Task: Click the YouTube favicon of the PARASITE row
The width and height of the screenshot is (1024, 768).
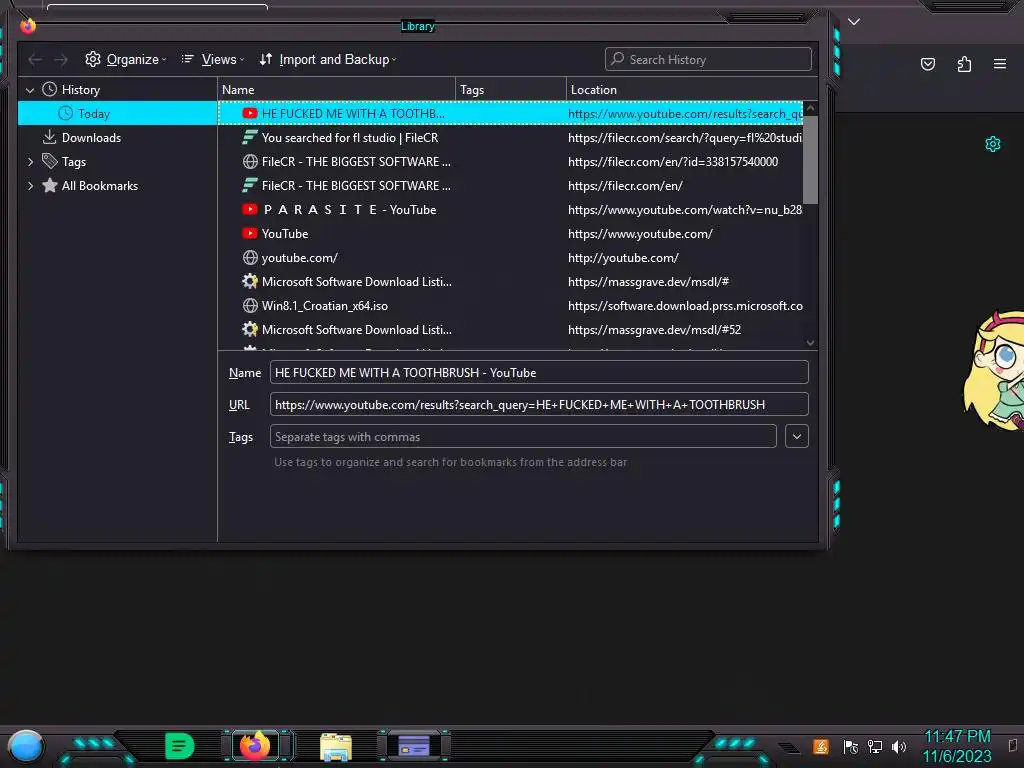Action: click(249, 210)
